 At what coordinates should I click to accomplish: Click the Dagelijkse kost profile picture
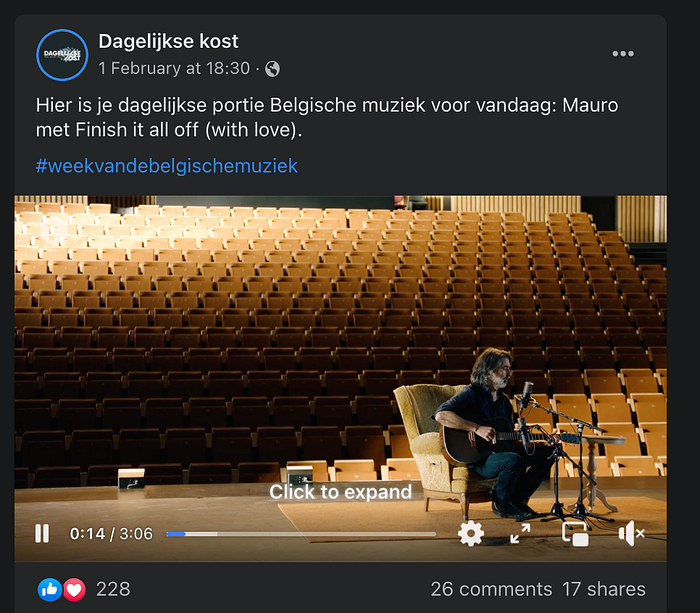tap(62, 54)
